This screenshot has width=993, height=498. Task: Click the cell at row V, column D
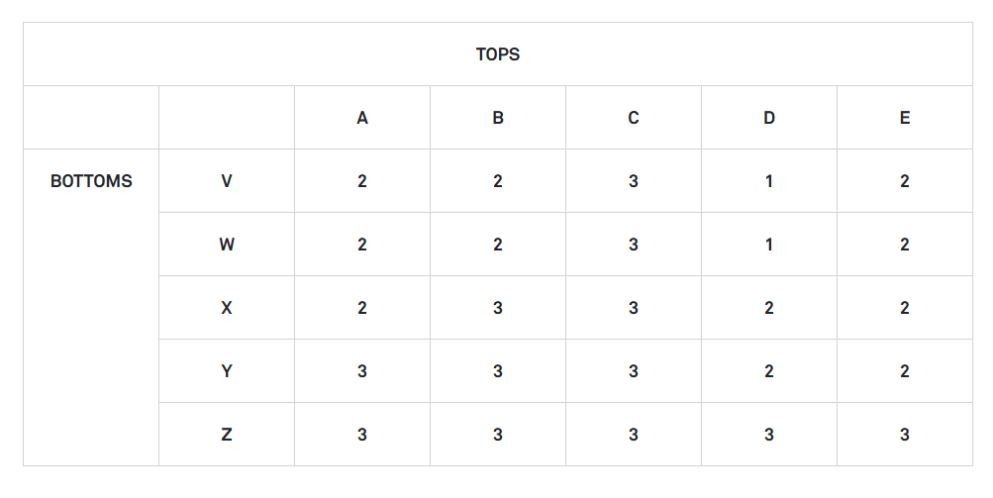pos(769,181)
